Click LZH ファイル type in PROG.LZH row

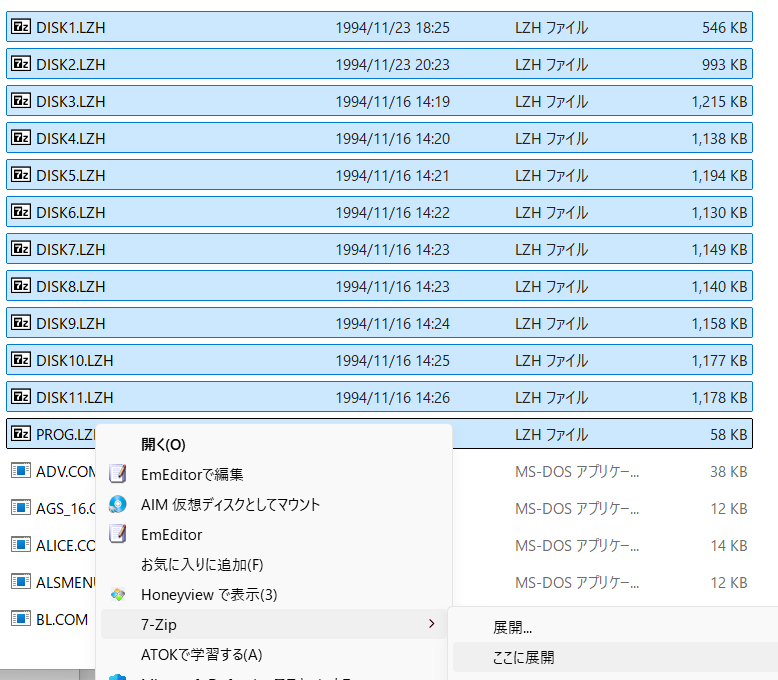(x=551, y=434)
